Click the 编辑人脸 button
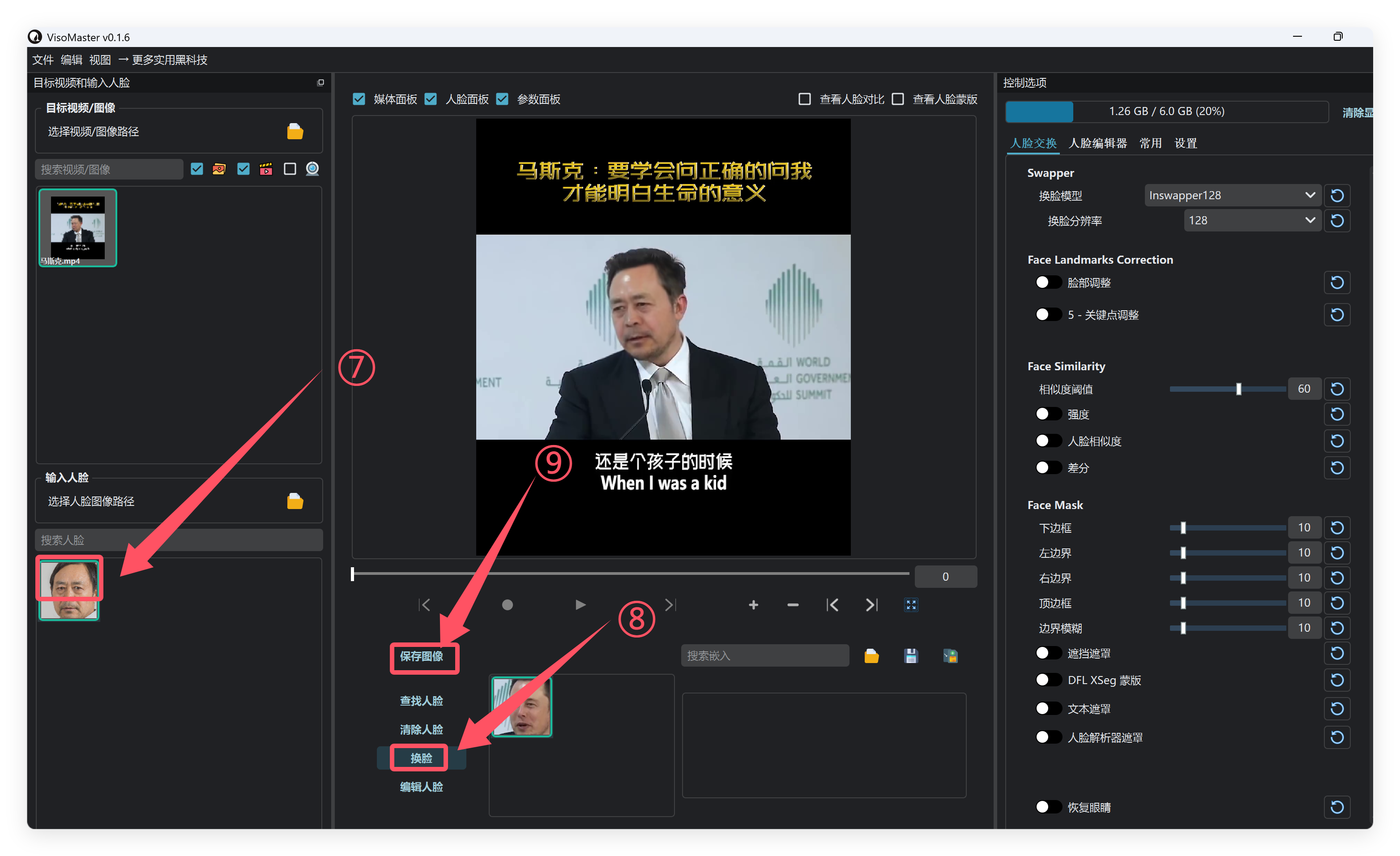 (x=422, y=787)
